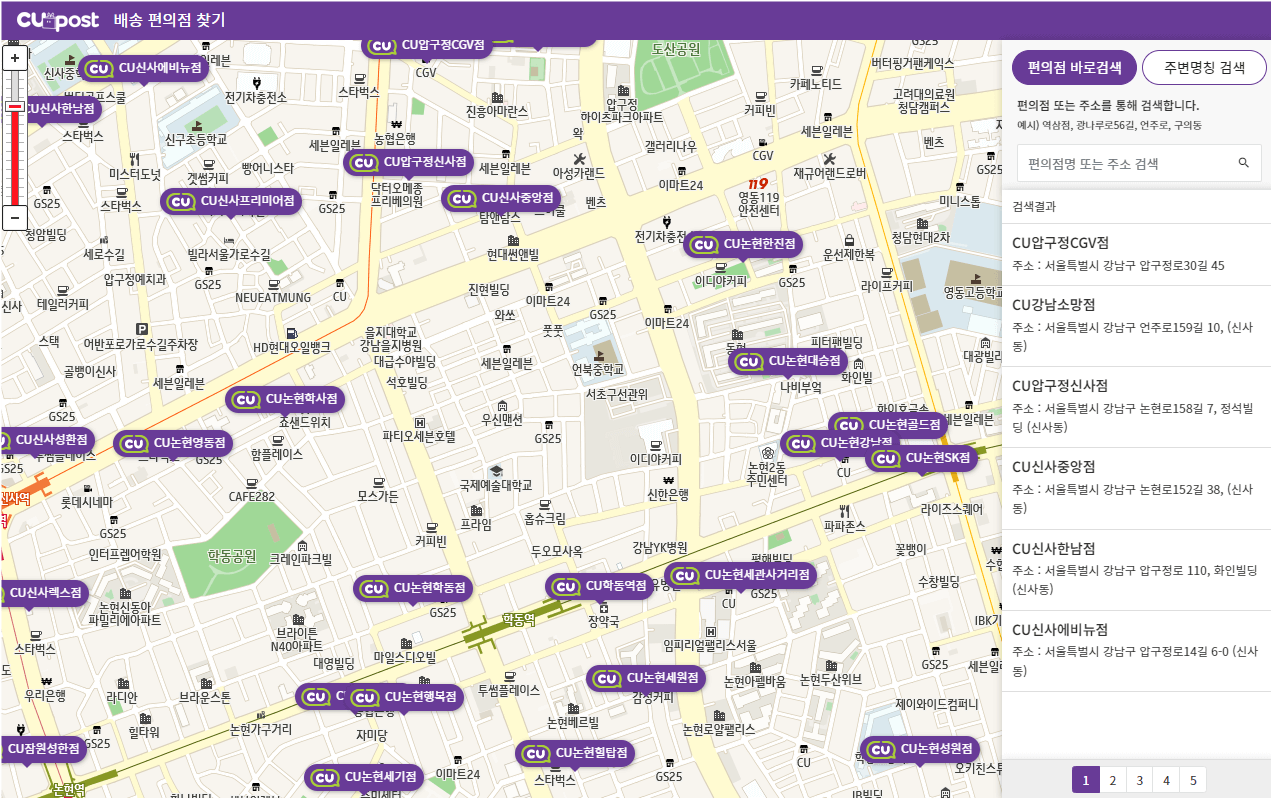Click the CU논현성원점 map marker
This screenshot has height=799, width=1272.
921,749
